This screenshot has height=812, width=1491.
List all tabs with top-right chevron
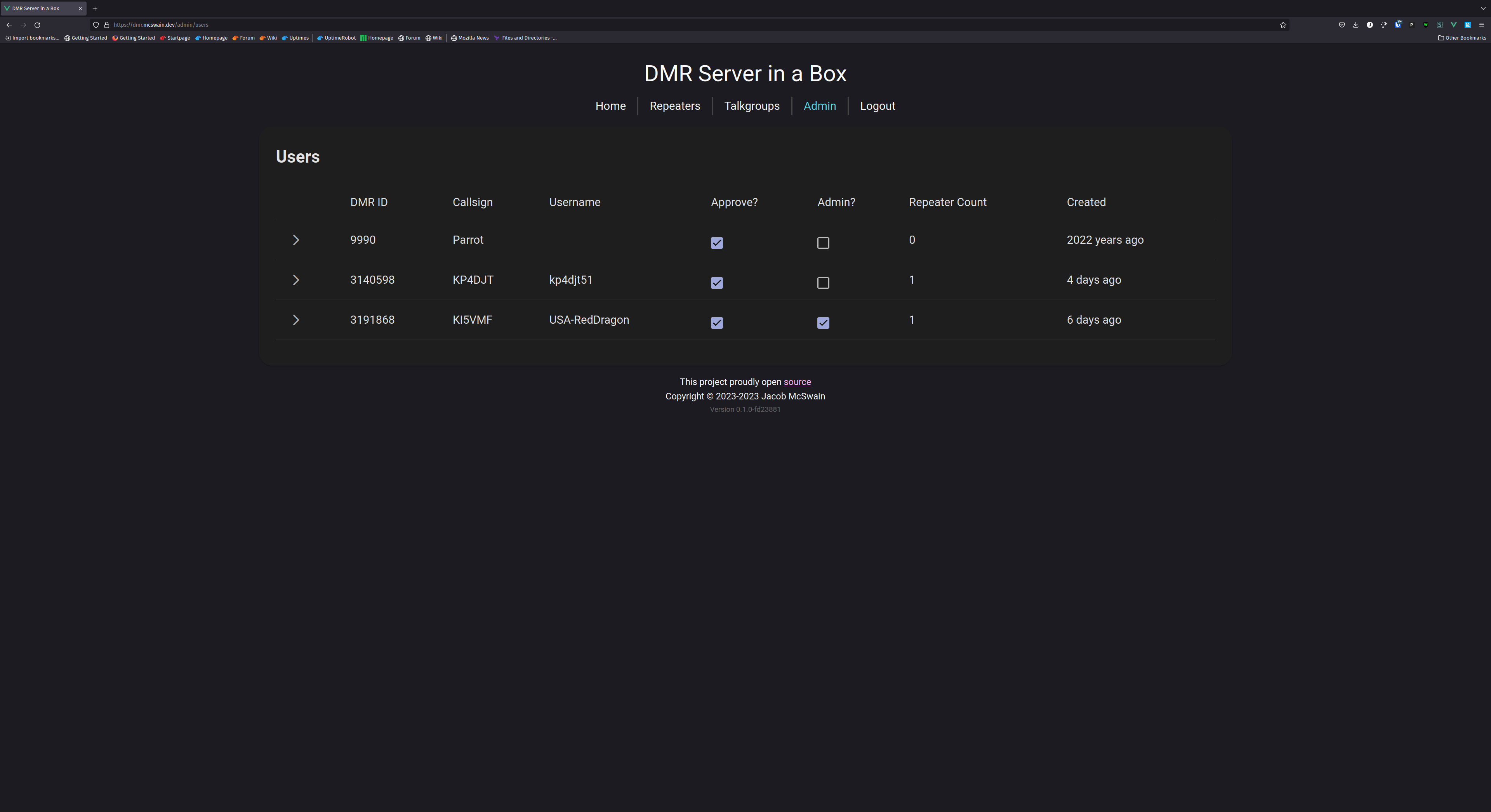coord(1483,9)
